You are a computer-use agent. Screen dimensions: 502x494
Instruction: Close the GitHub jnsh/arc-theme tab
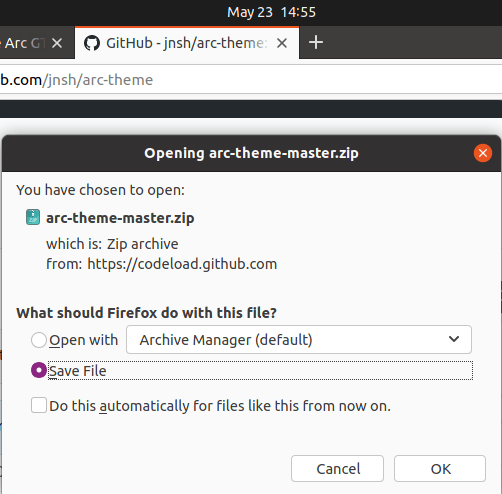pos(282,43)
